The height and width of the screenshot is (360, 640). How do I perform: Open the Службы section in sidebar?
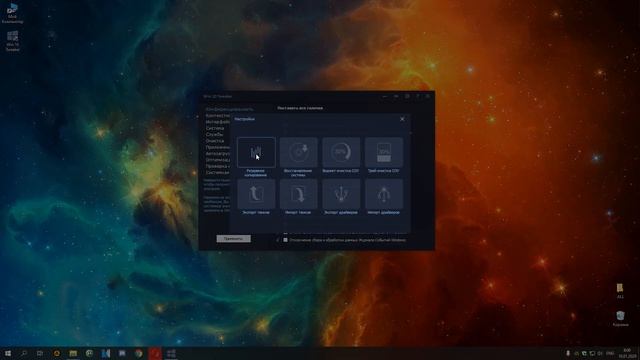pos(214,134)
